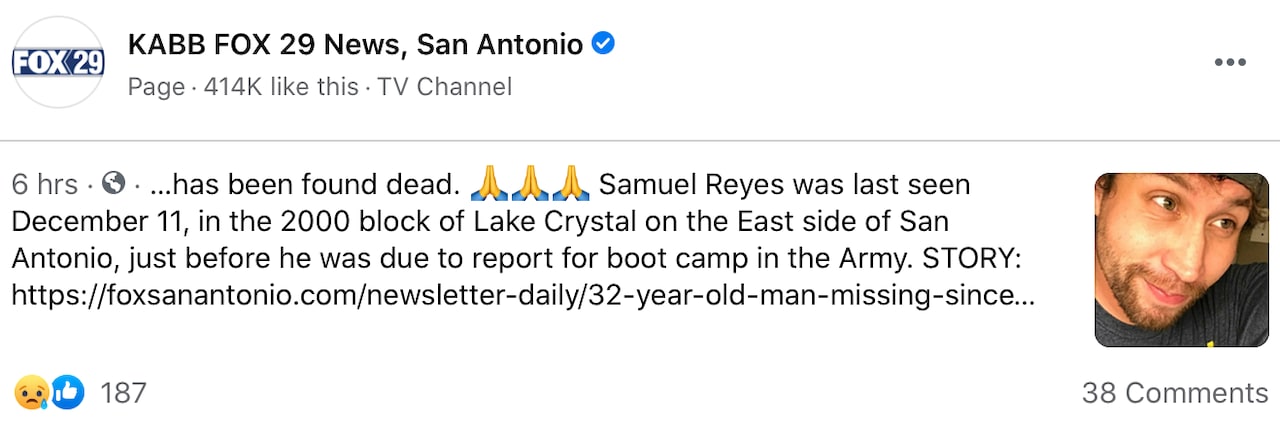Image resolution: width=1280 pixels, height=429 pixels.
Task: Click the globe public audience icon
Action: pyautogui.click(x=114, y=184)
